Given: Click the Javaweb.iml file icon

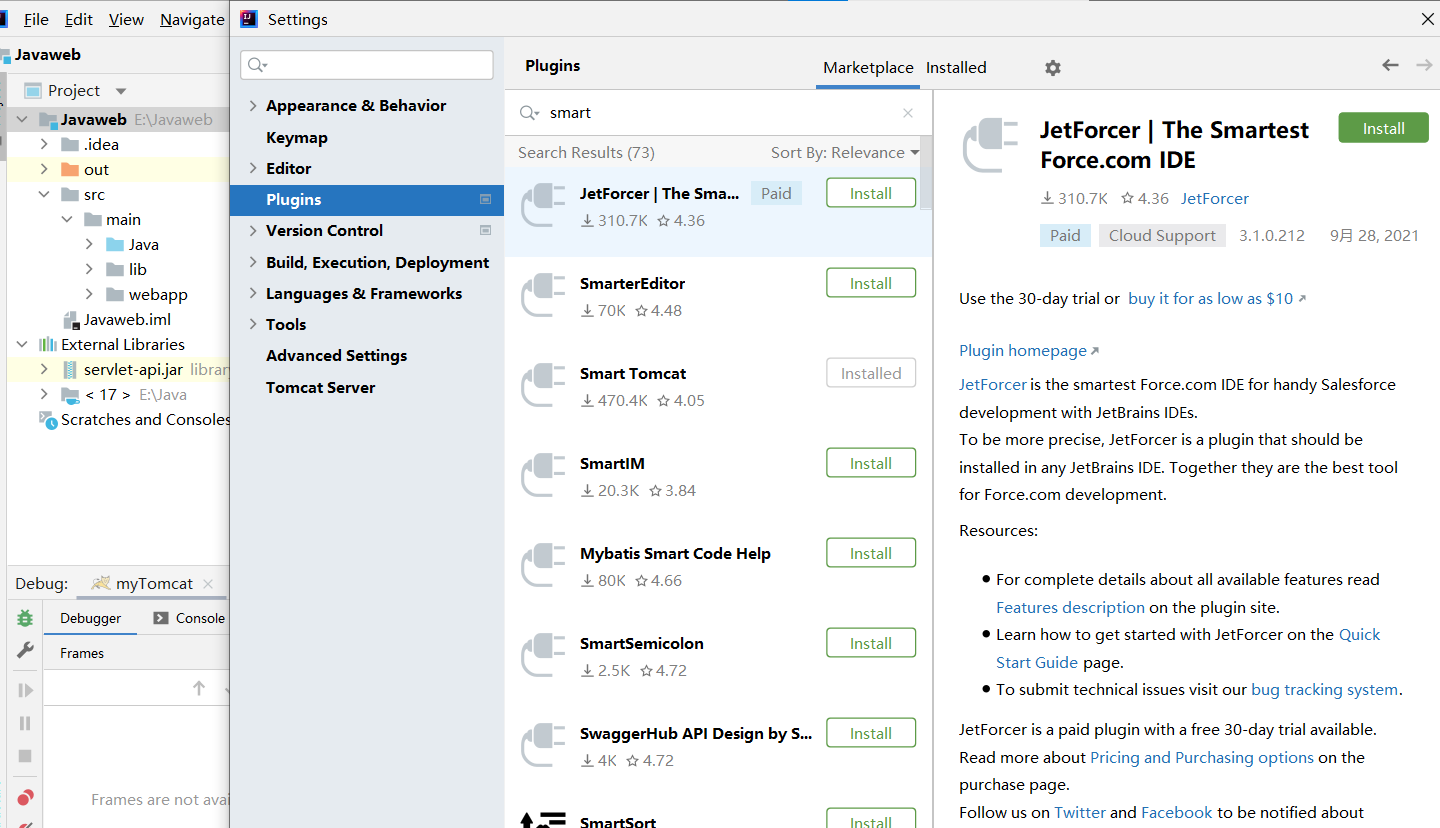Looking at the screenshot, I should 71,320.
